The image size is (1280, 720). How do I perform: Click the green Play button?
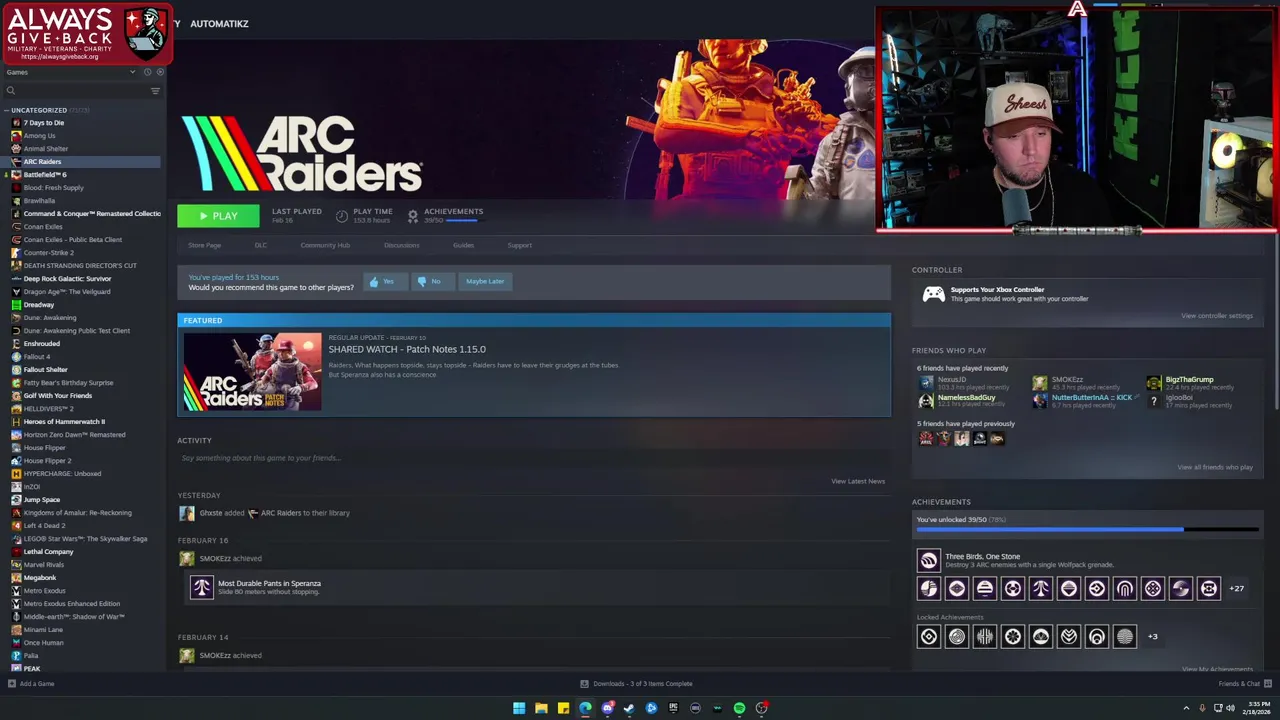point(218,216)
